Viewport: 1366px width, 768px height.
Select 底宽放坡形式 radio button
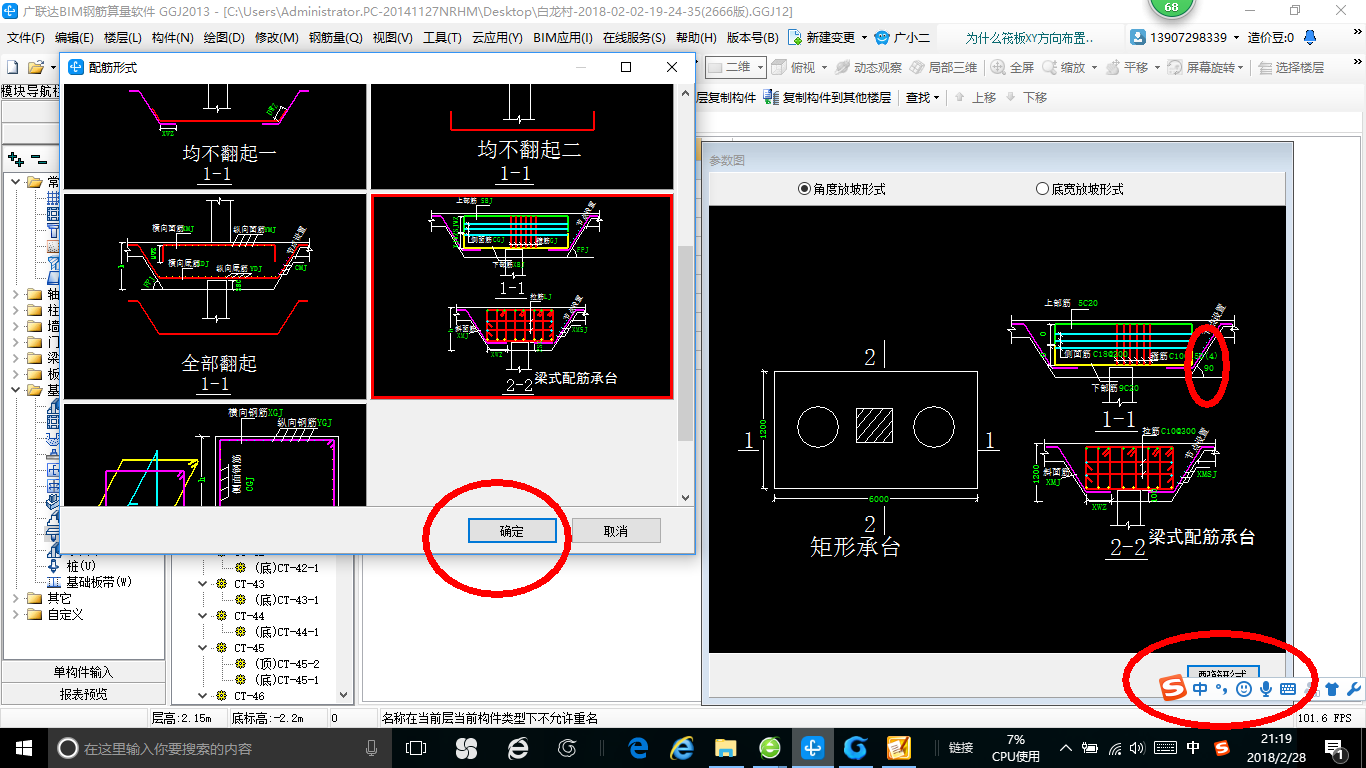tap(1042, 189)
